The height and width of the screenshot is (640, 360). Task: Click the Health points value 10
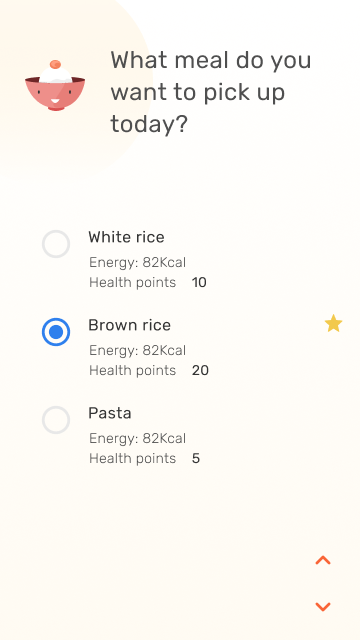pos(199,282)
